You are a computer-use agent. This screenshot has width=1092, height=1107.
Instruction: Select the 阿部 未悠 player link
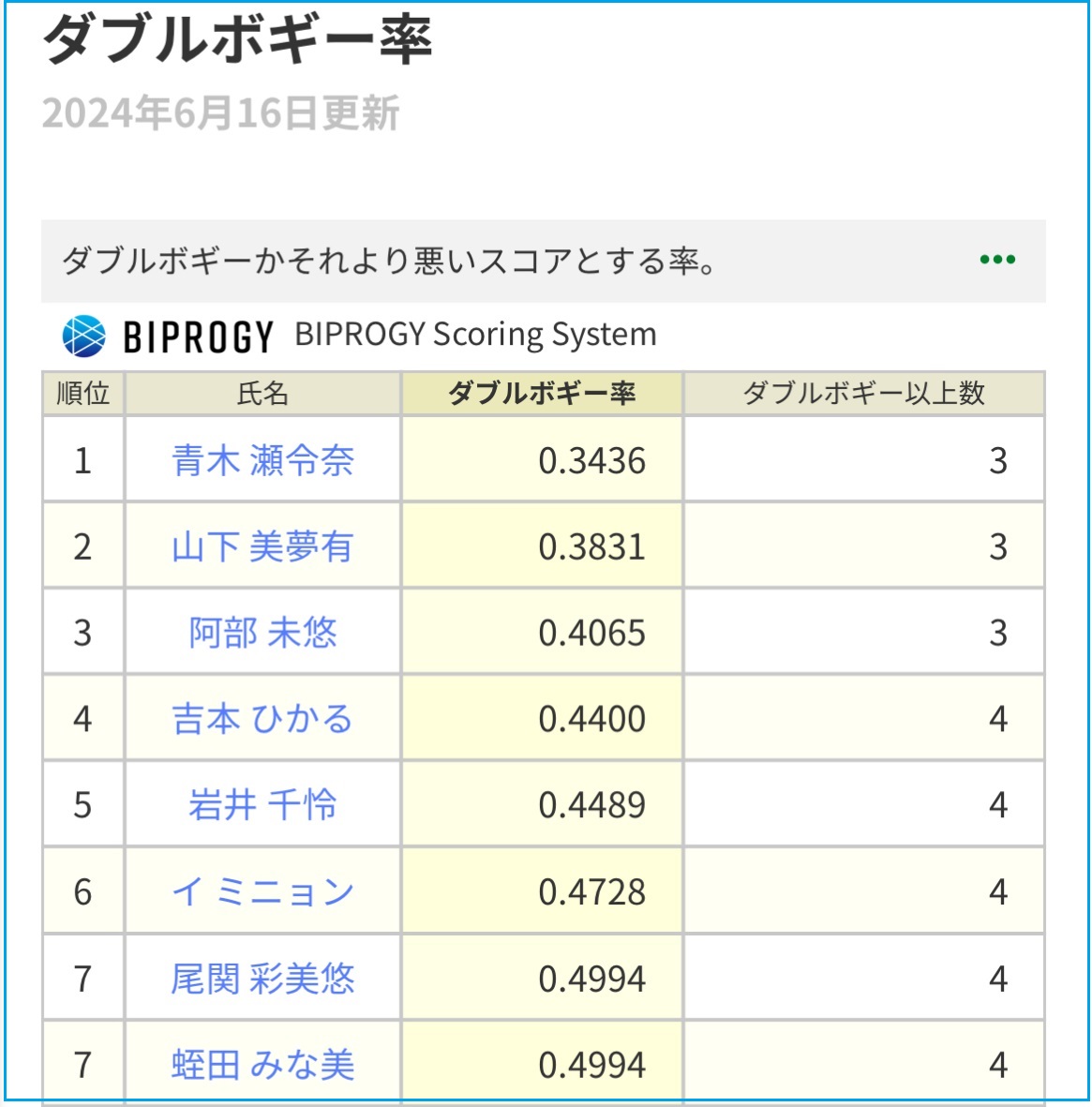[262, 633]
